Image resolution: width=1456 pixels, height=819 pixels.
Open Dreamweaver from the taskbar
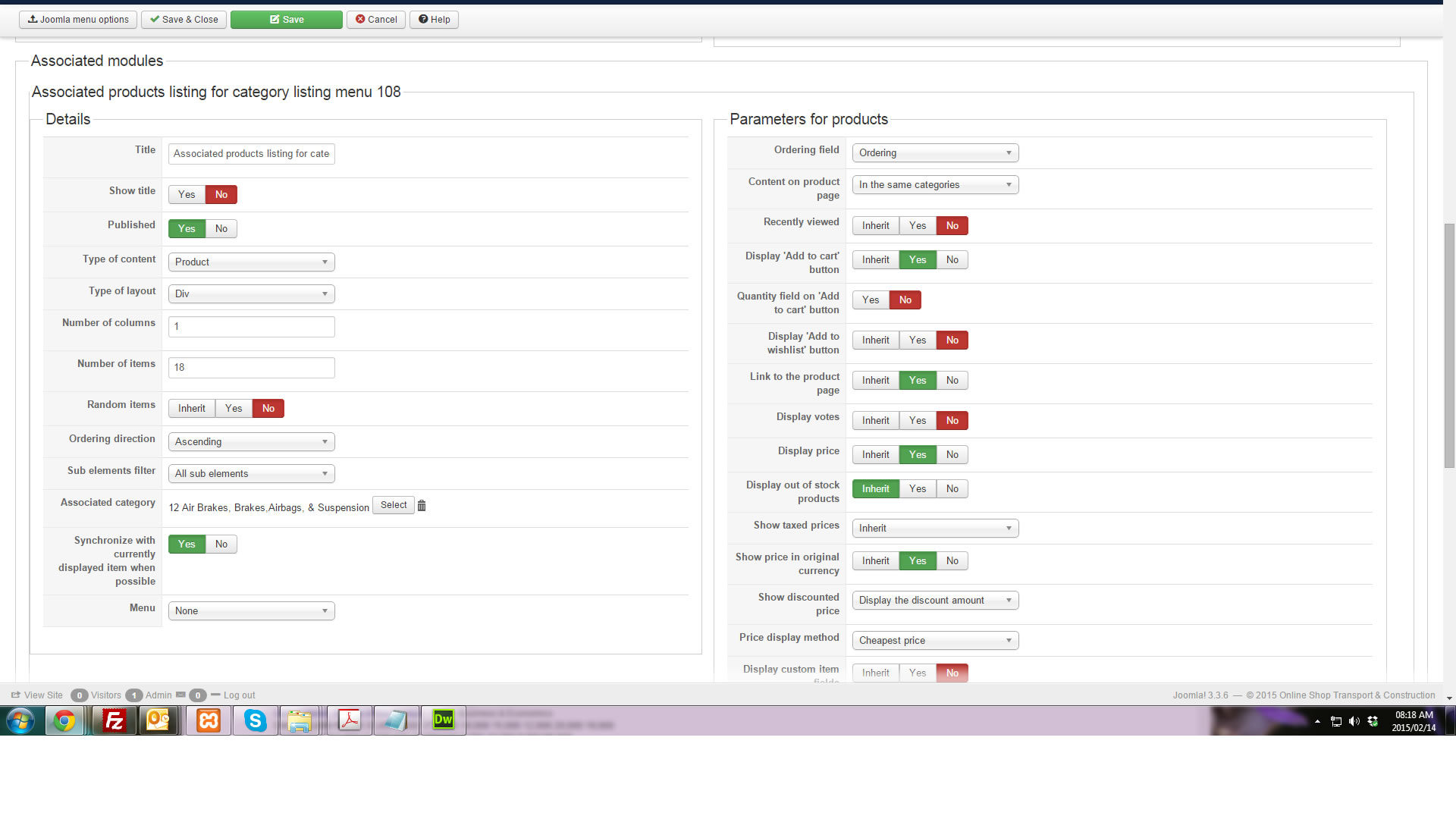443,720
